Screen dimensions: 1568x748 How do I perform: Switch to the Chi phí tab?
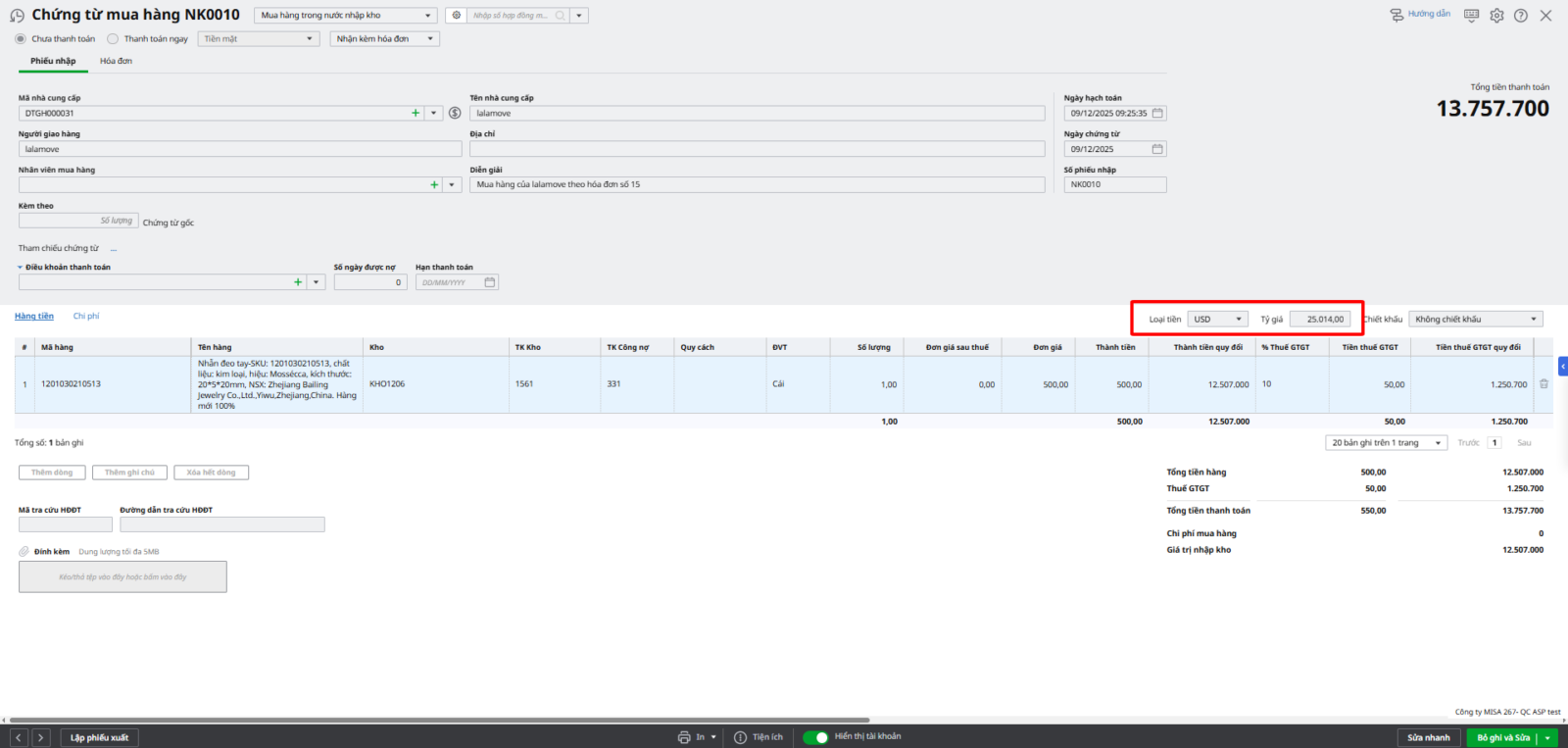[86, 316]
